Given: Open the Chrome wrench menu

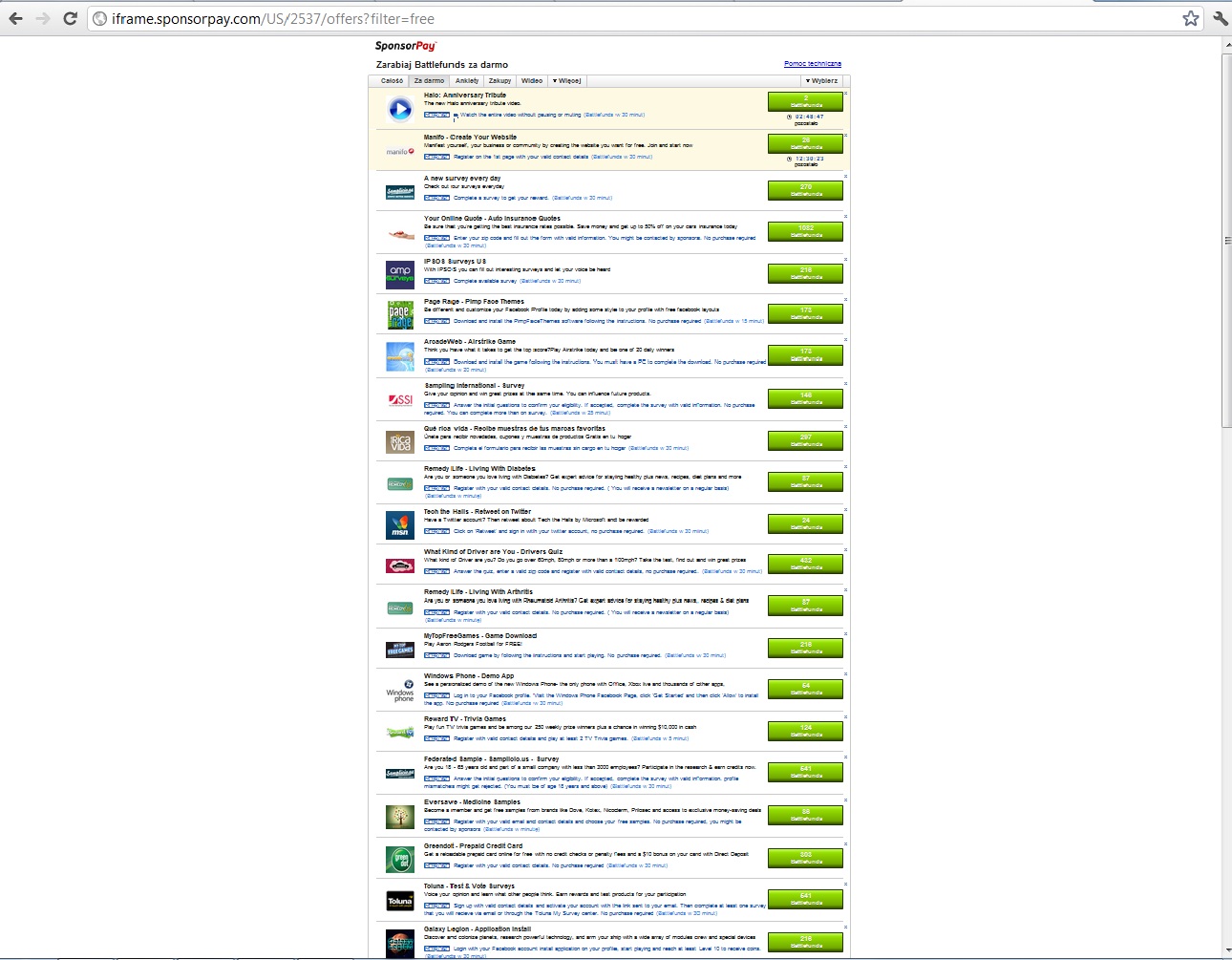Looking at the screenshot, I should (x=1220, y=18).
